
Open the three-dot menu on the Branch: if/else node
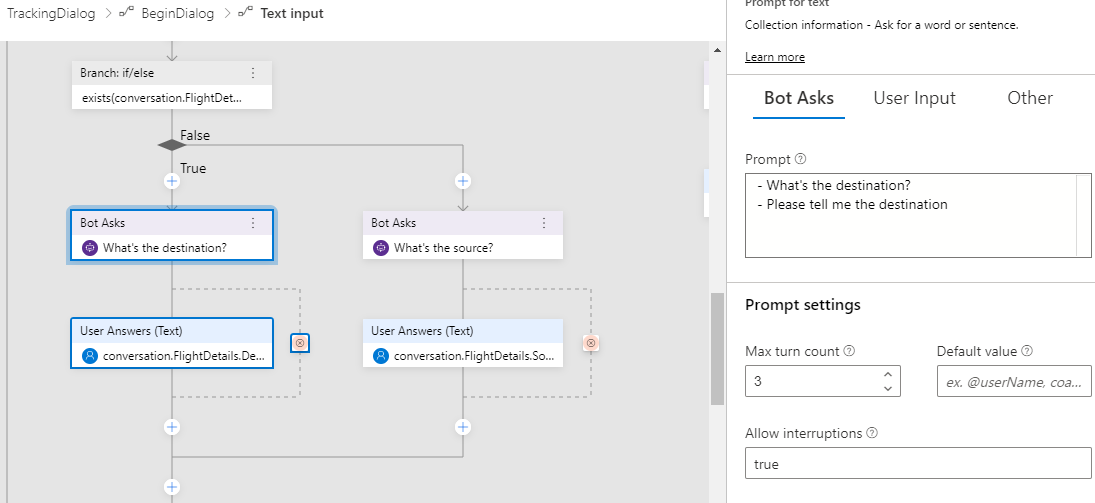tap(253, 73)
